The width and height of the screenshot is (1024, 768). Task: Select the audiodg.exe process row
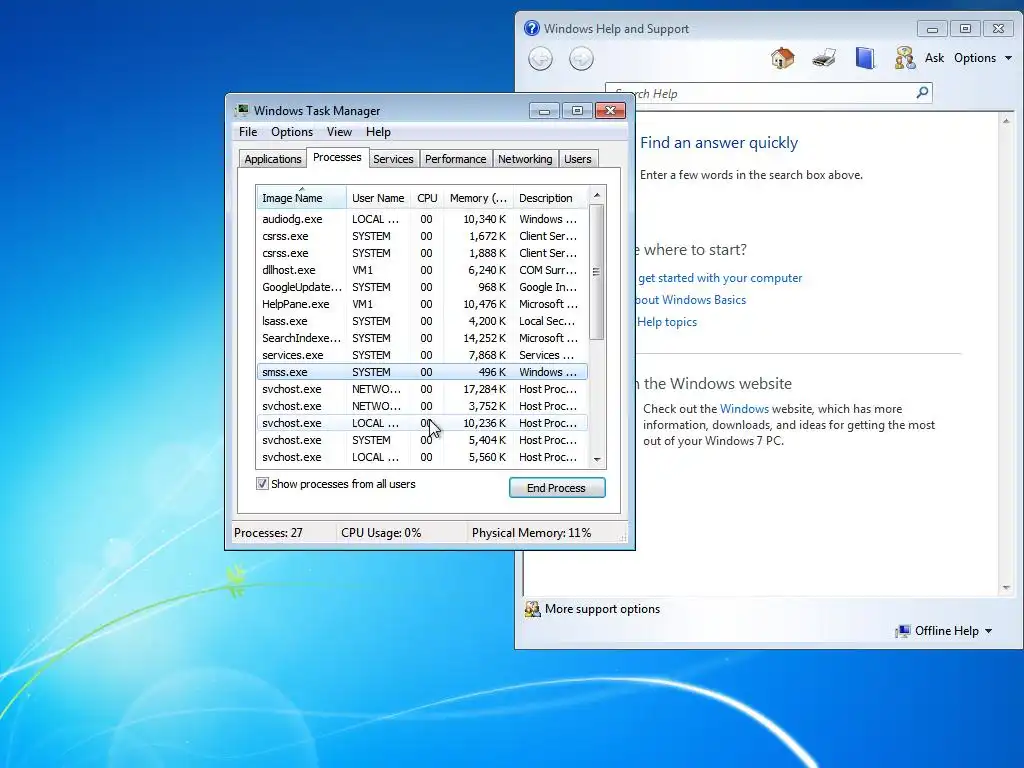point(422,219)
